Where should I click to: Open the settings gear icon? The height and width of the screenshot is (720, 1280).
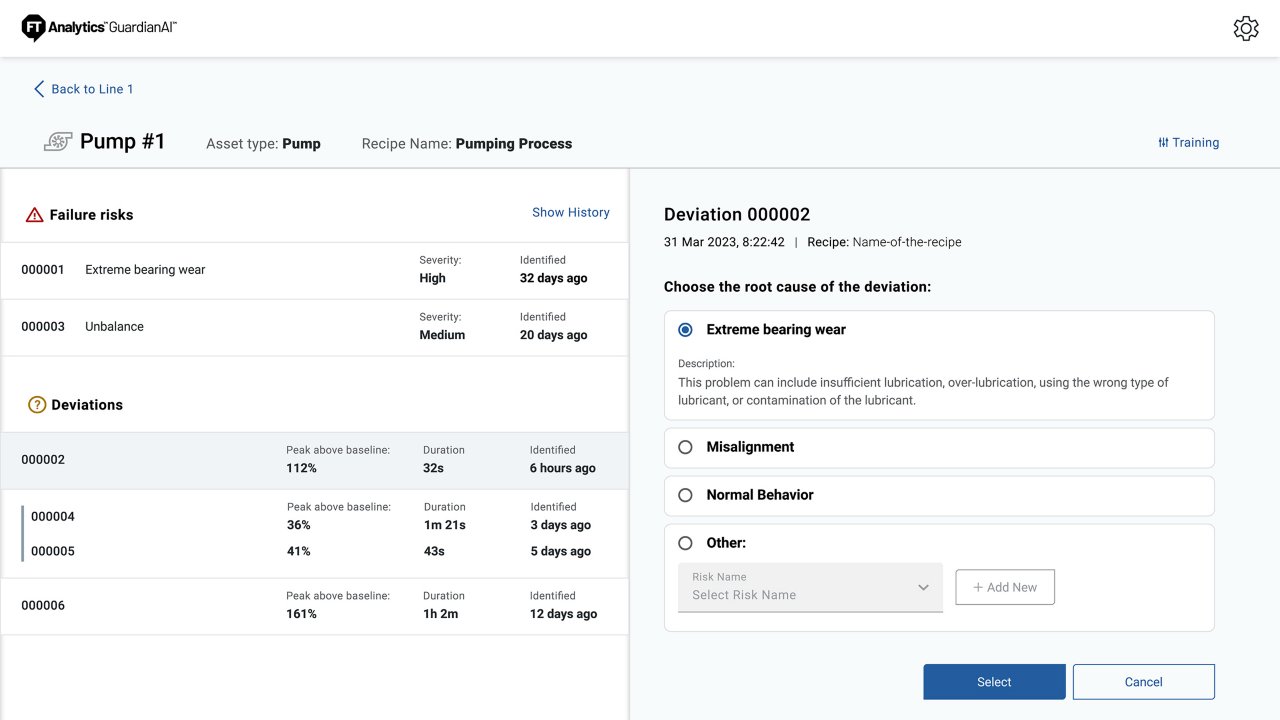point(1245,27)
